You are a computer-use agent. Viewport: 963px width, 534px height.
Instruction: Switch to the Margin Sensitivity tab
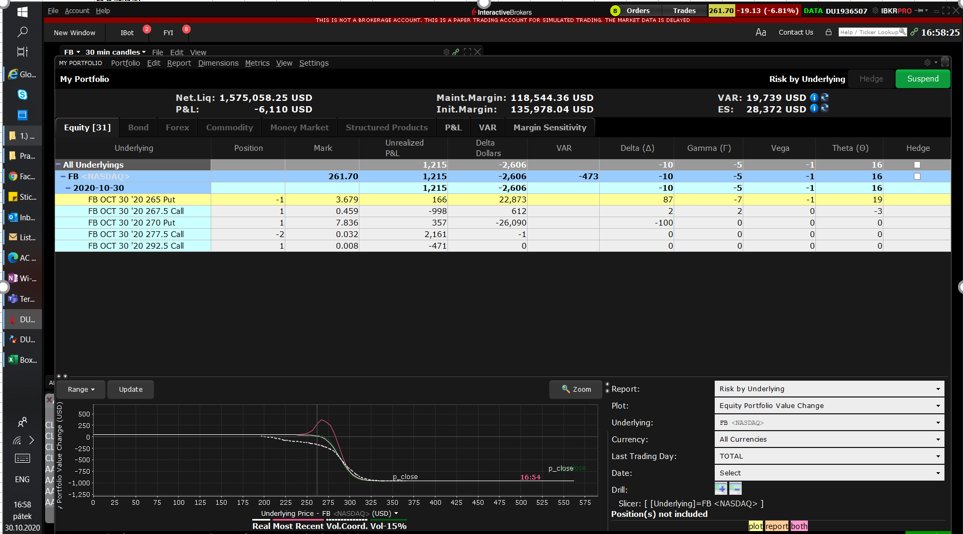click(549, 128)
